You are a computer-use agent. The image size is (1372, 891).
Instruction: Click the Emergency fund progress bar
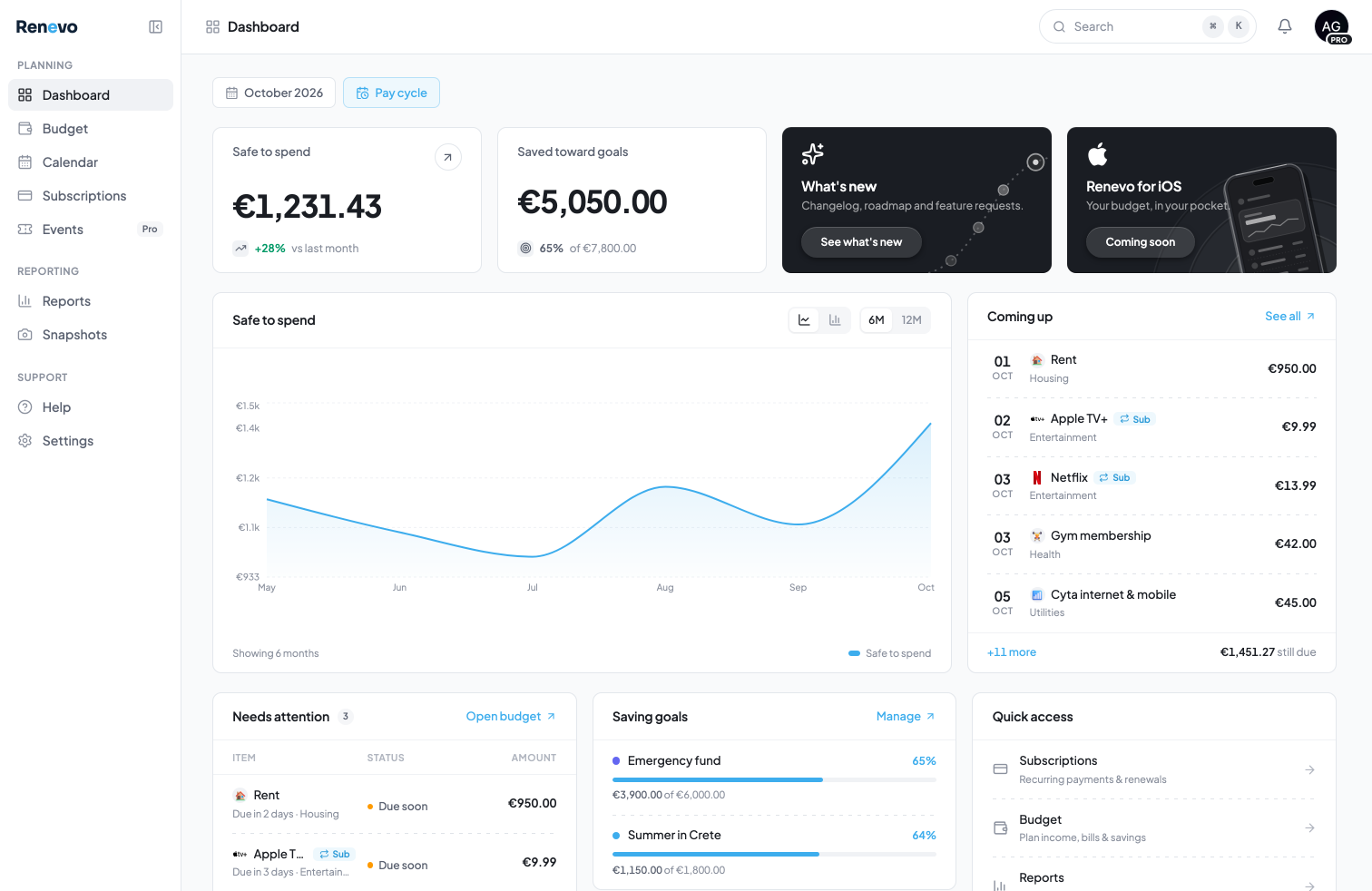(x=774, y=779)
